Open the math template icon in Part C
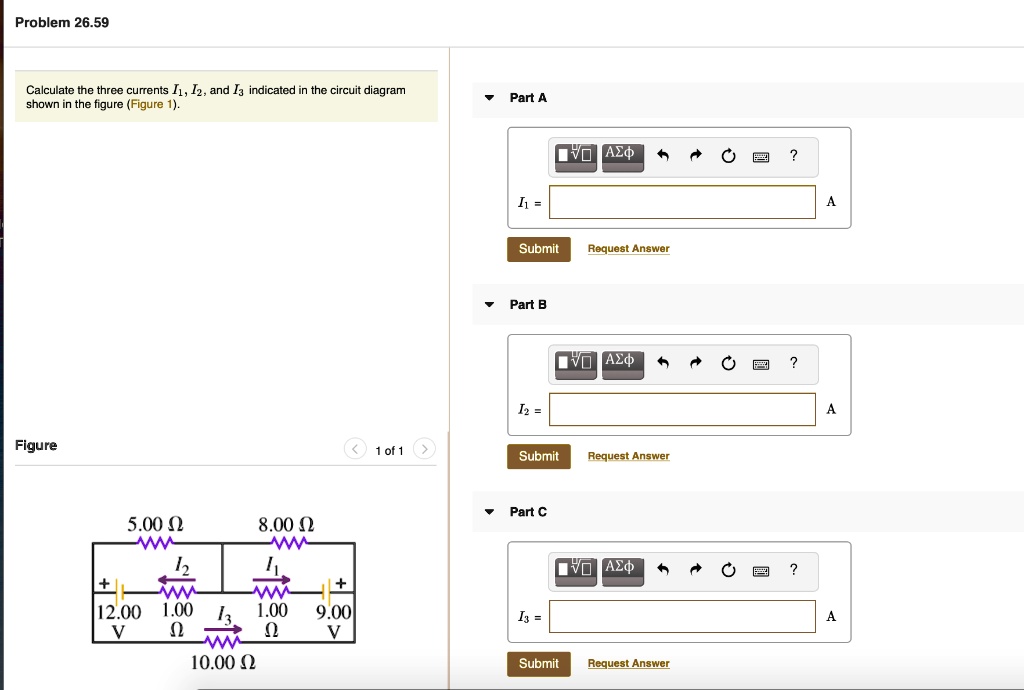The width and height of the screenshot is (1024, 690). [x=573, y=569]
